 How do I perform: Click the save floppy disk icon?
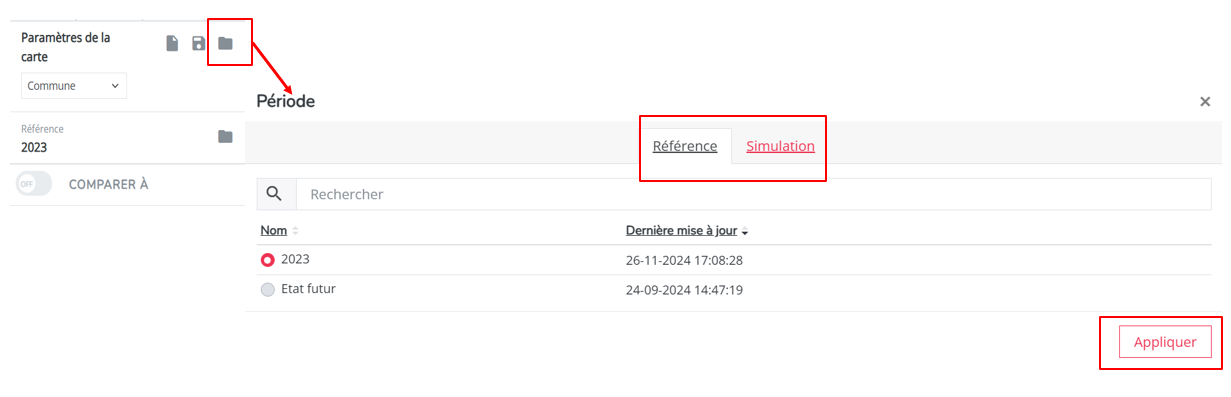click(x=199, y=44)
